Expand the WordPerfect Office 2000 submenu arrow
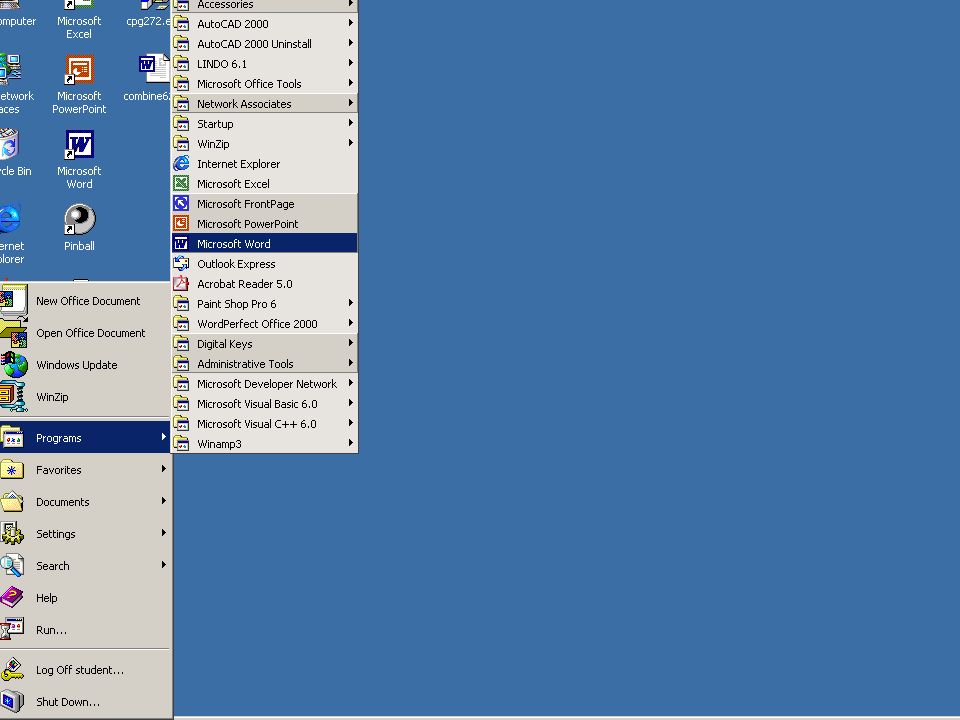The height and width of the screenshot is (720, 960). coord(351,323)
